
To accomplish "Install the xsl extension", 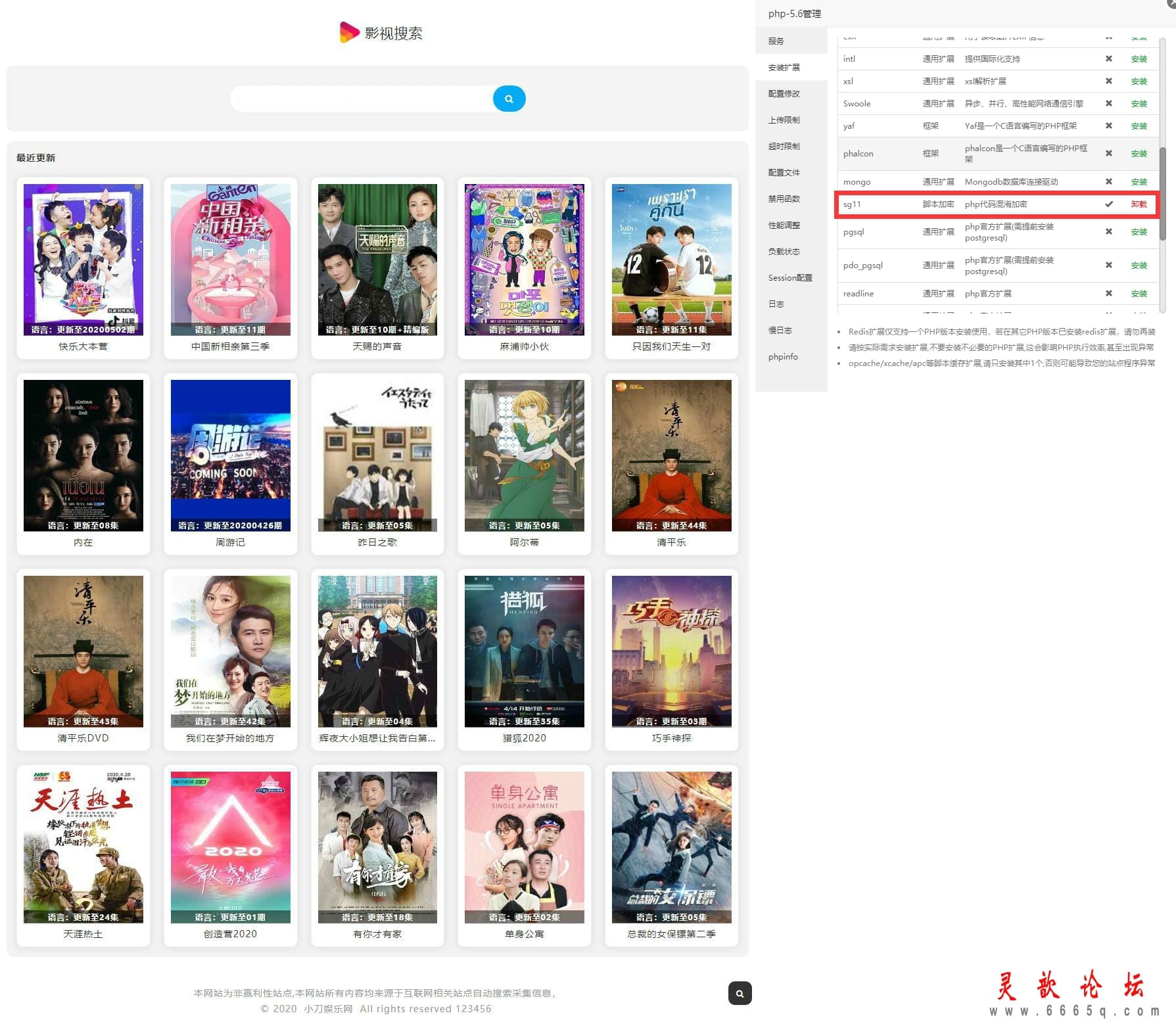I will 1139,82.
